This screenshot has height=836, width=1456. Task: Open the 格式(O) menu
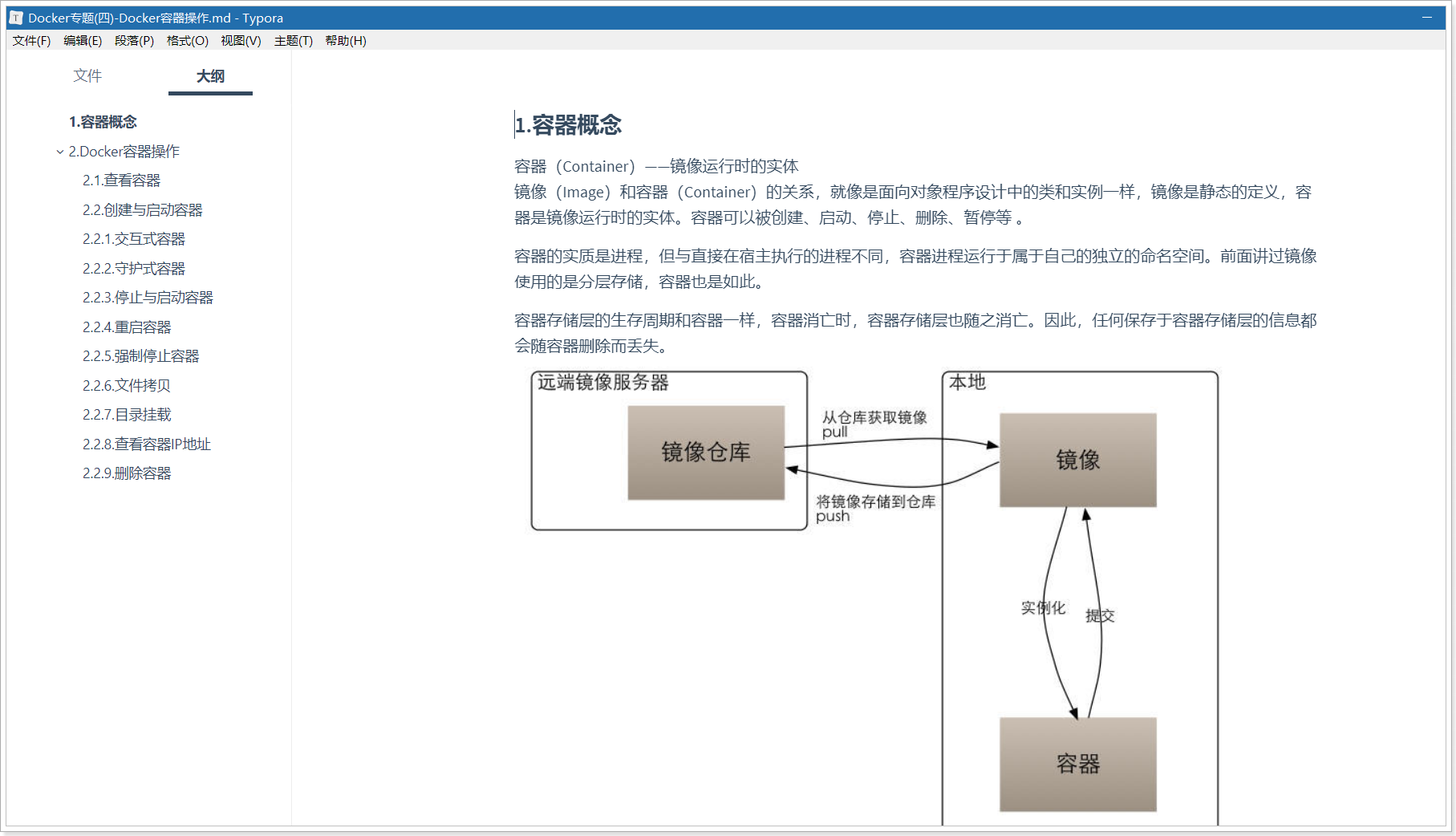point(188,40)
